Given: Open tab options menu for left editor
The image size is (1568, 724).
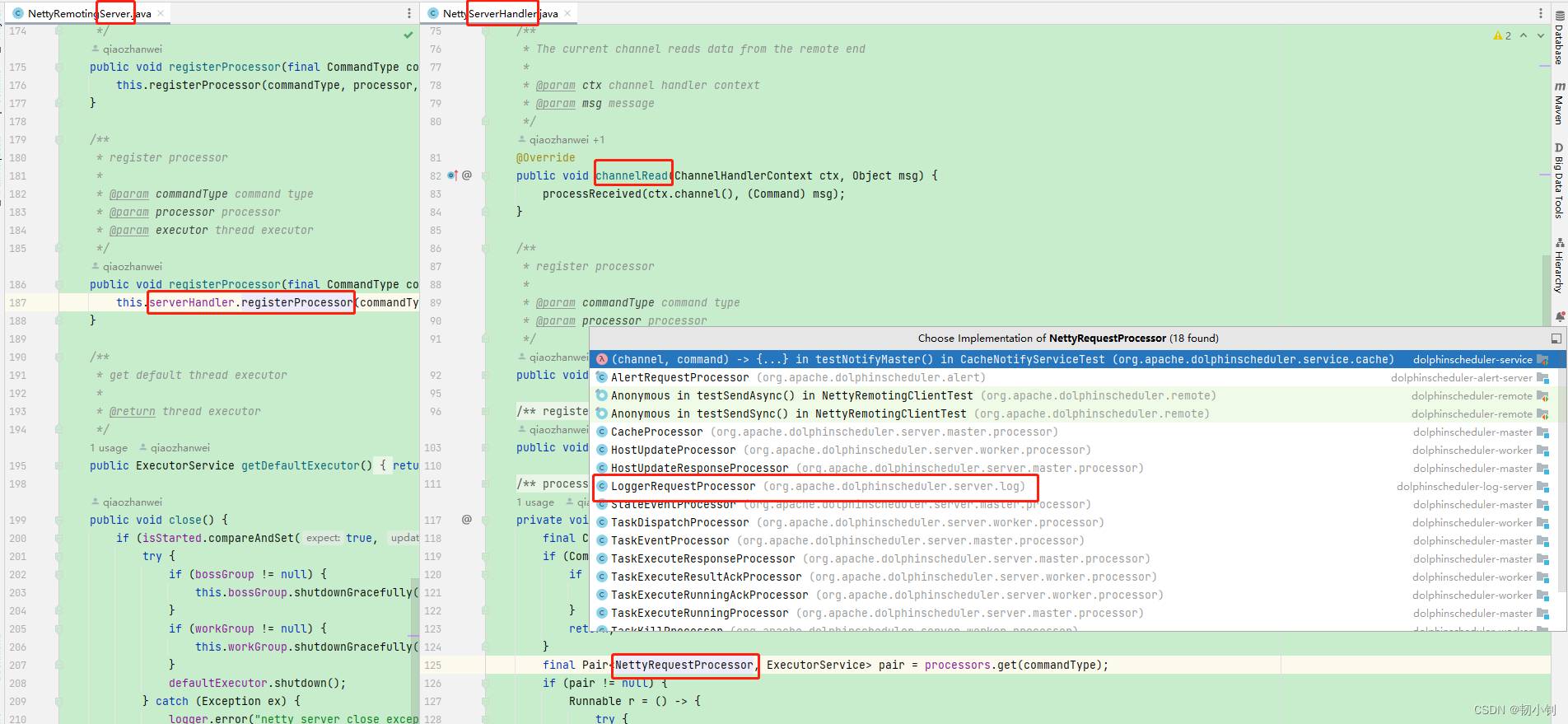Looking at the screenshot, I should pos(409,13).
